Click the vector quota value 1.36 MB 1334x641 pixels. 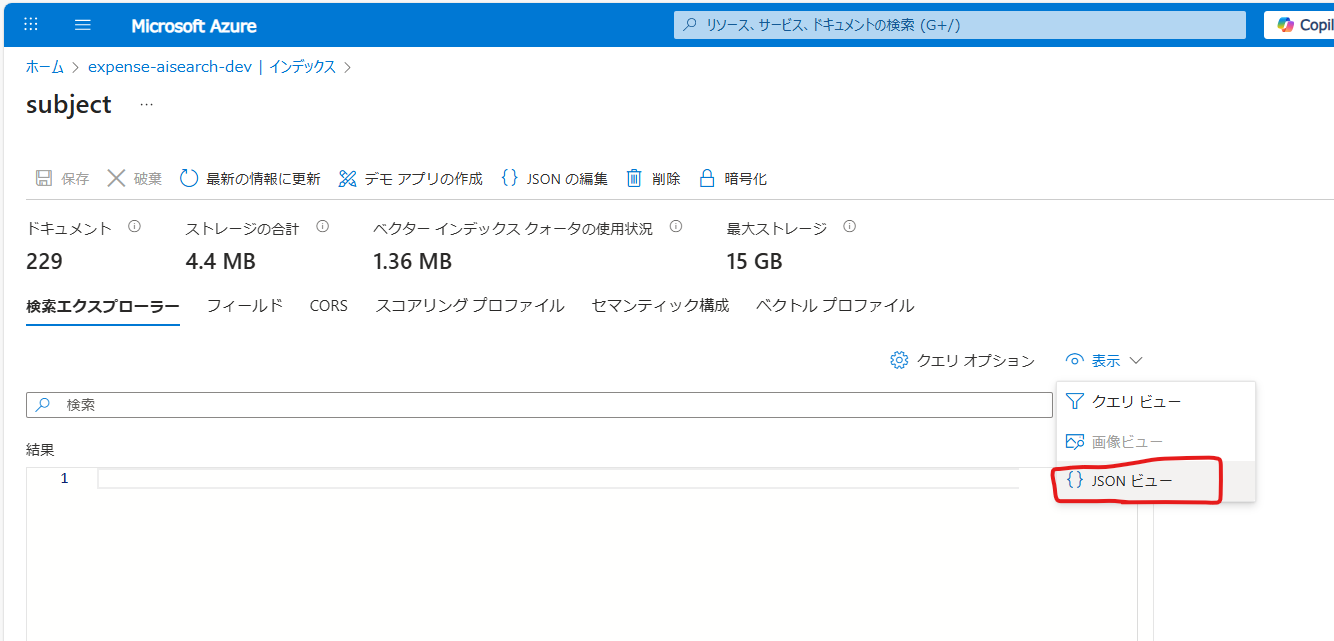tap(412, 262)
